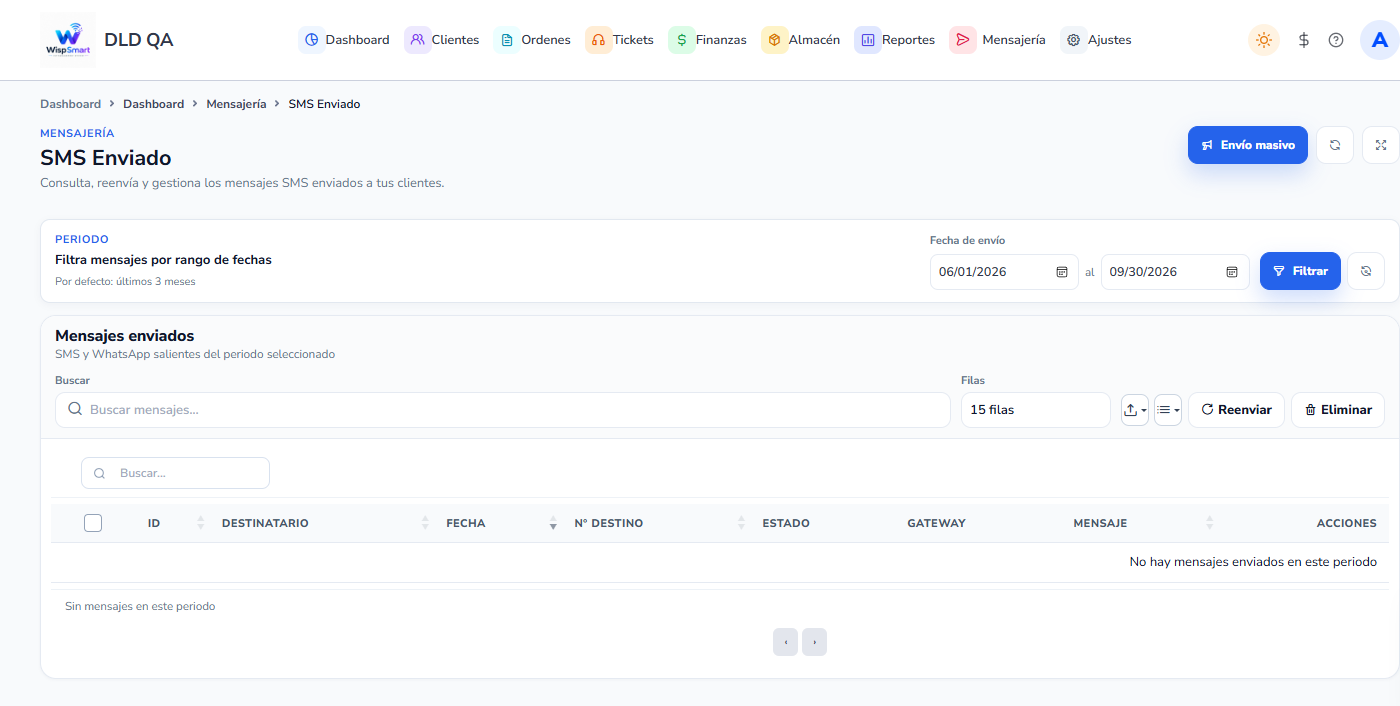The width and height of the screenshot is (1400, 706).
Task: Click 'Sin mensajes en este periodo' footer text
Action: tap(140, 606)
